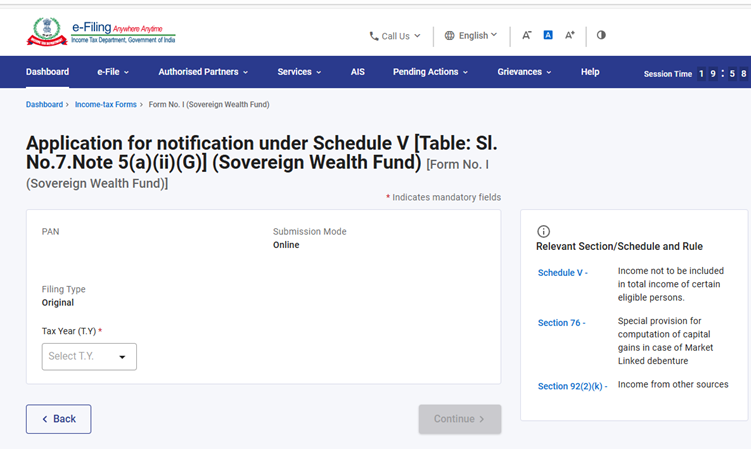Click the phone icon beside Call Us
The image size is (751, 449).
tap(374, 36)
